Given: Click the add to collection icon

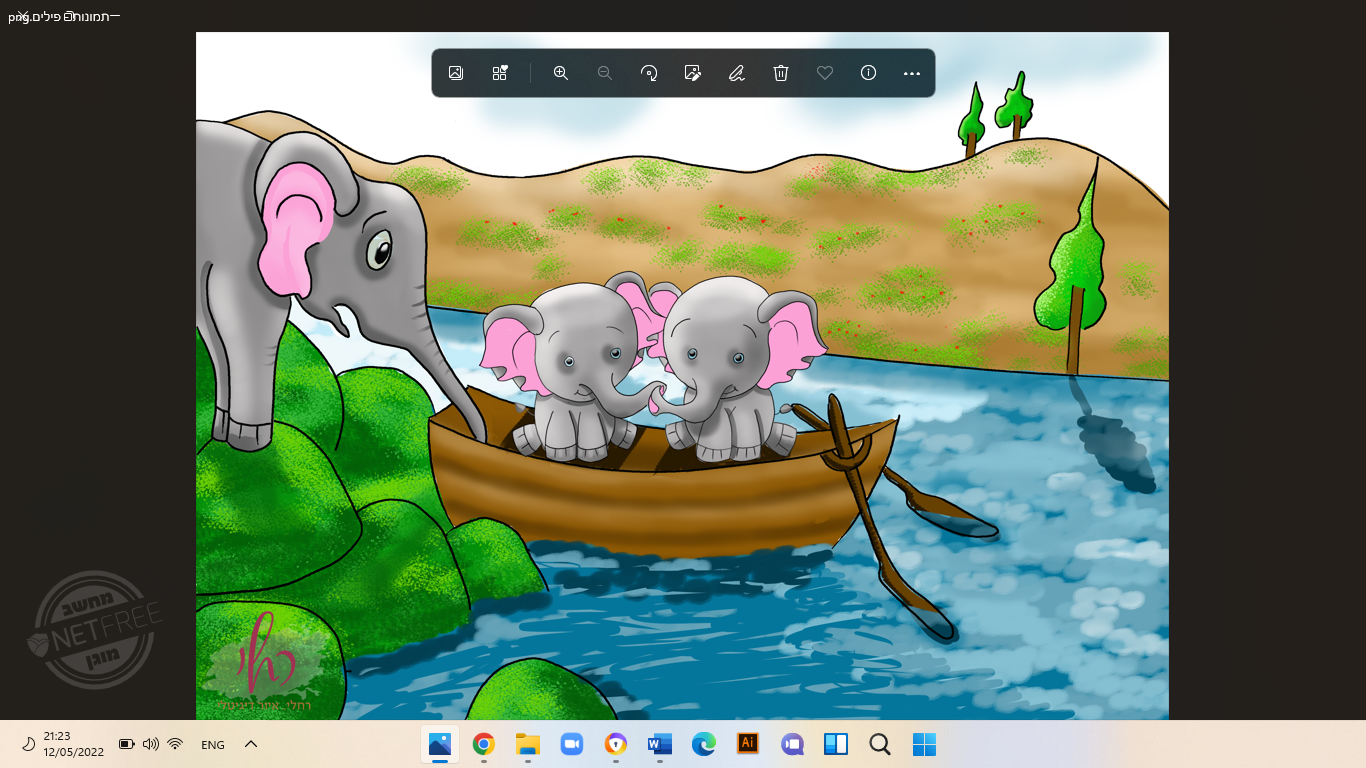Looking at the screenshot, I should tap(500, 73).
